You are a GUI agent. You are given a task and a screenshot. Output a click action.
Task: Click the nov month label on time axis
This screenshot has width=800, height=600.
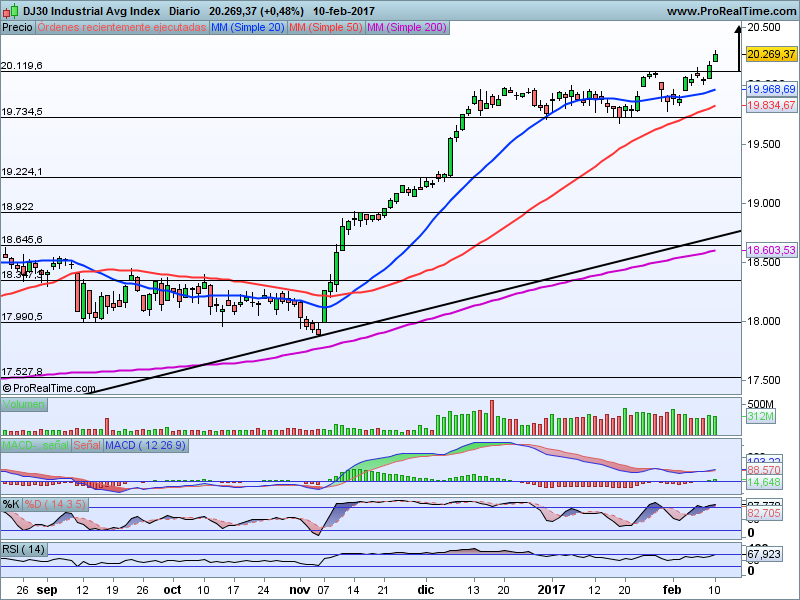tap(299, 590)
